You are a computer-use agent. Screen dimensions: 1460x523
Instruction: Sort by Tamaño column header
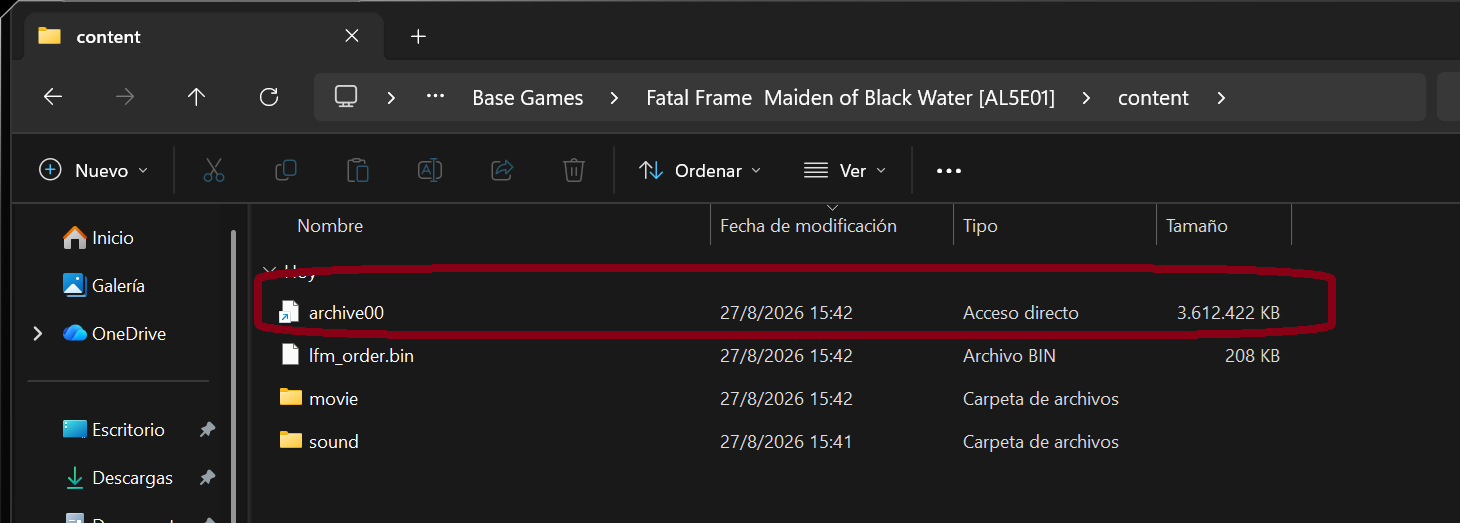pos(1196,226)
